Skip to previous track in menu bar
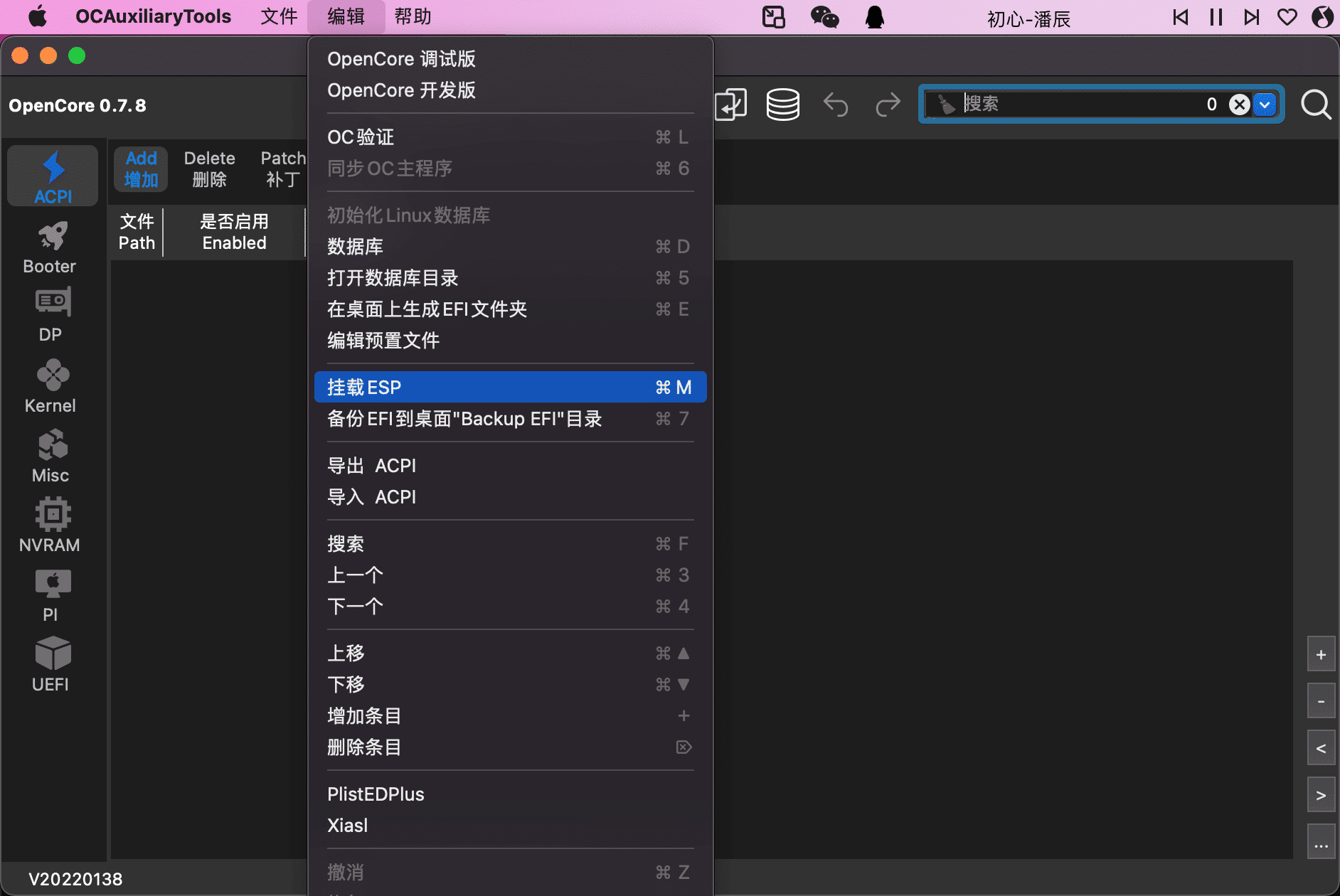This screenshot has height=896, width=1340. pyautogui.click(x=1181, y=16)
